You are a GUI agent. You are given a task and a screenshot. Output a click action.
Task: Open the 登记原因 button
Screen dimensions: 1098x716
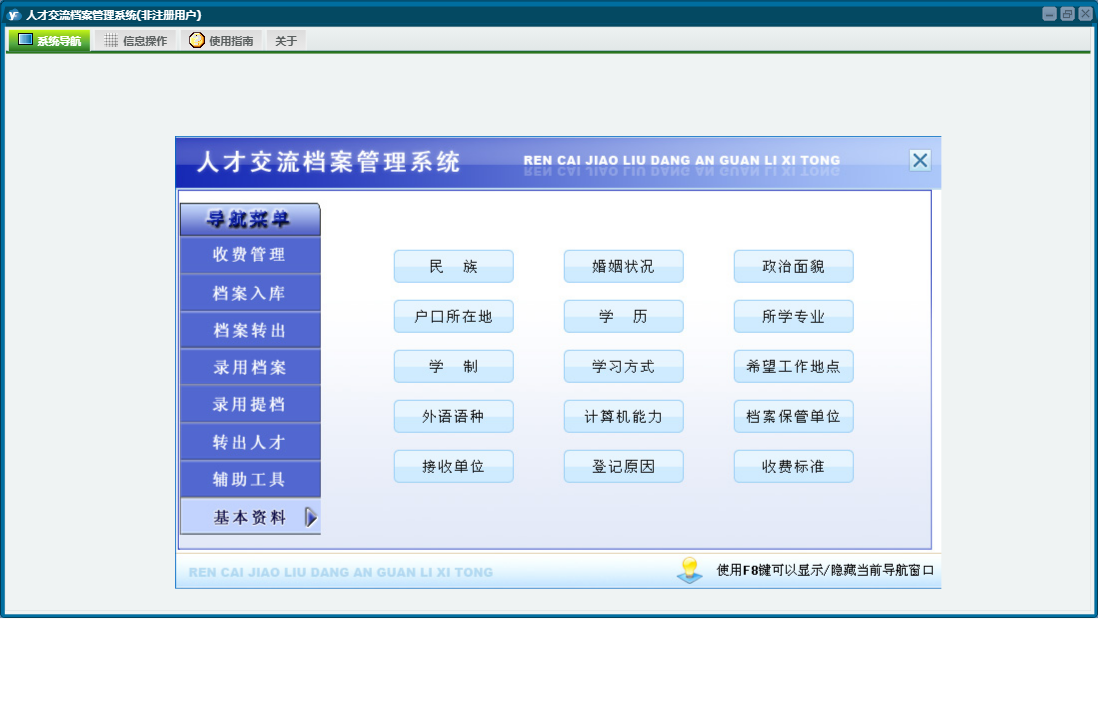623,467
